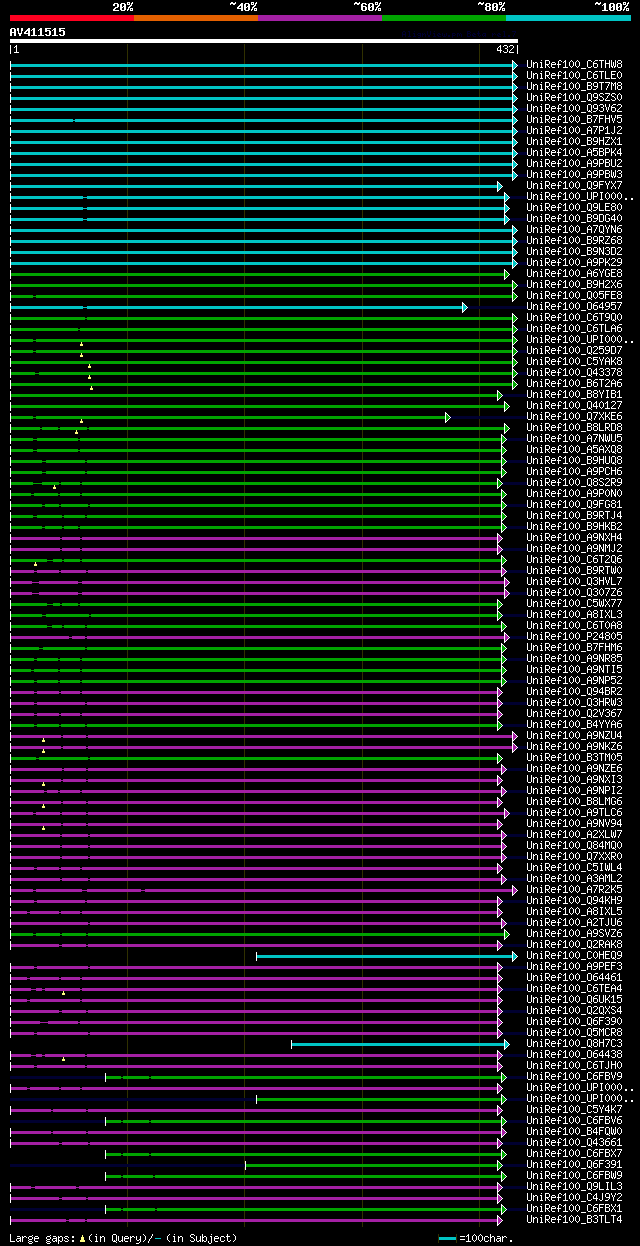Viewport: 640px width, 1246px height.
Task: Open the UniRef100_Q9FYX7 entry
Action: coord(574,185)
